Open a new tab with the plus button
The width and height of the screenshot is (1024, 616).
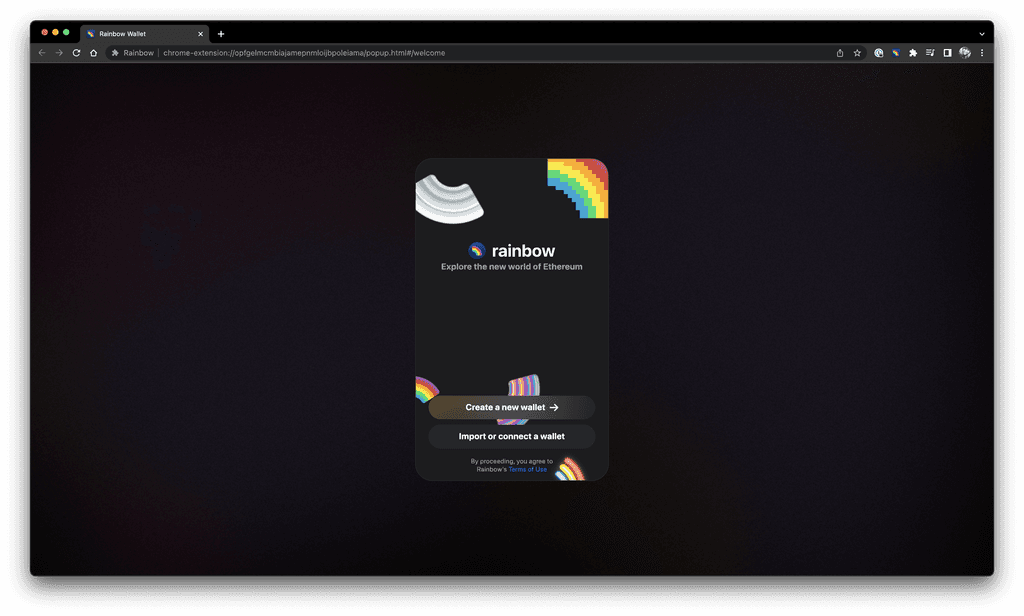(x=220, y=33)
